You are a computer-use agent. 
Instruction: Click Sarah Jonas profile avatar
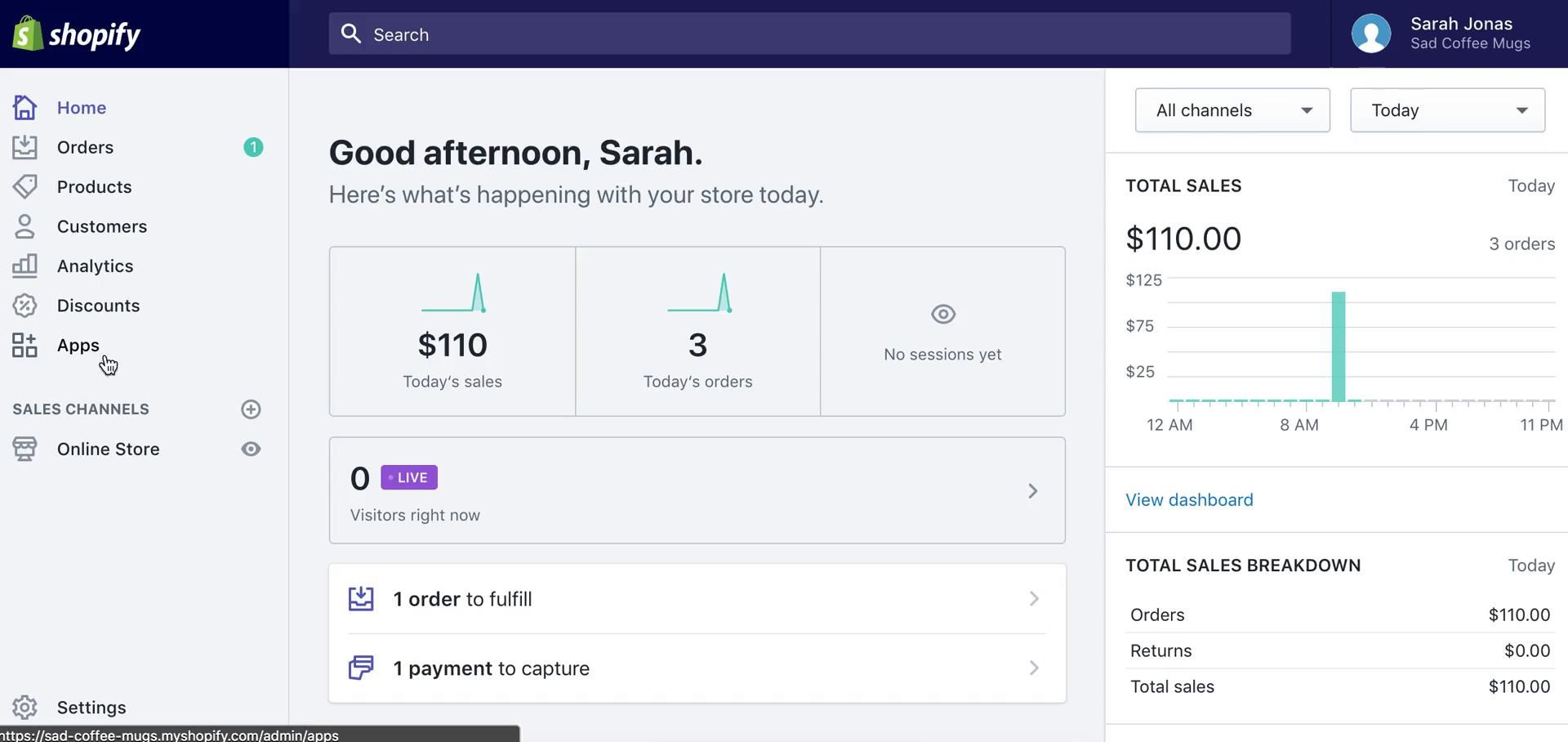pyautogui.click(x=1370, y=34)
